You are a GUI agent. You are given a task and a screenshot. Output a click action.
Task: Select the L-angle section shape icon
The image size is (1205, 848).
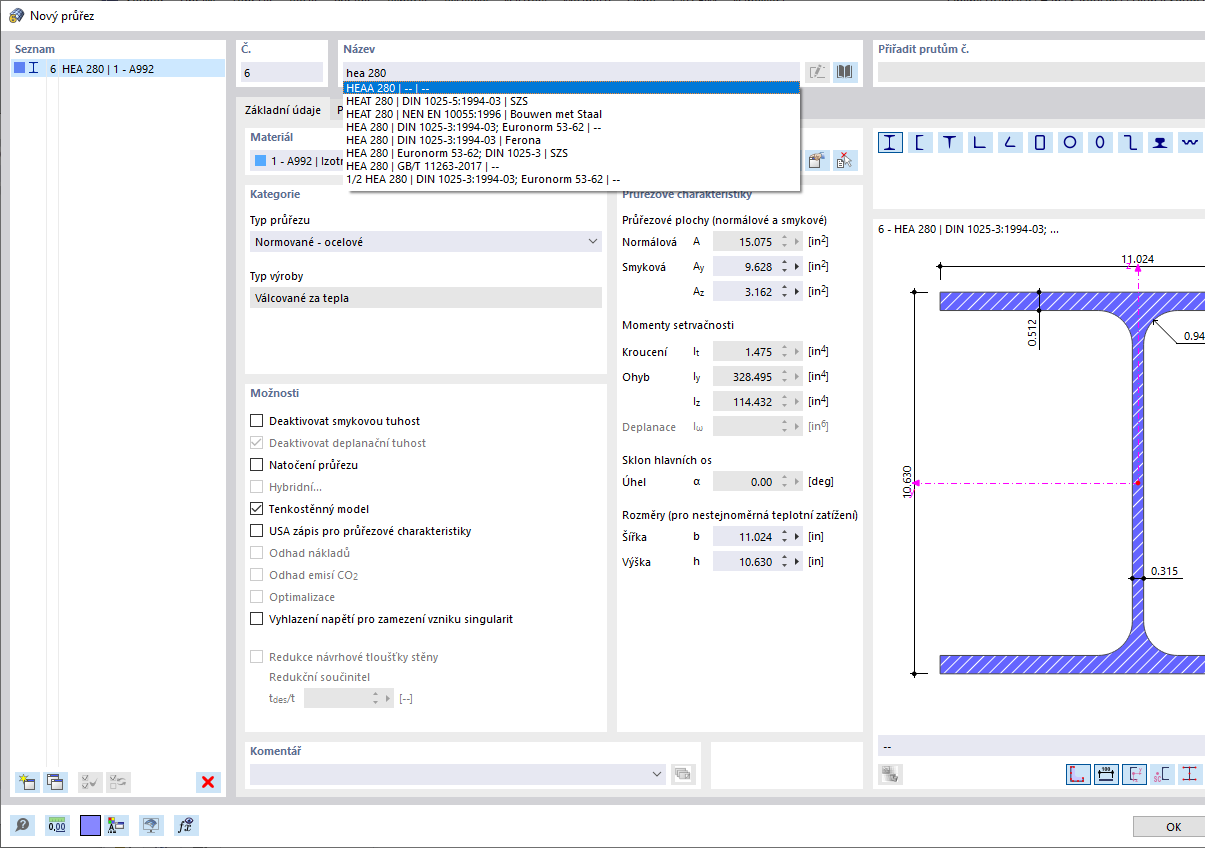980,142
